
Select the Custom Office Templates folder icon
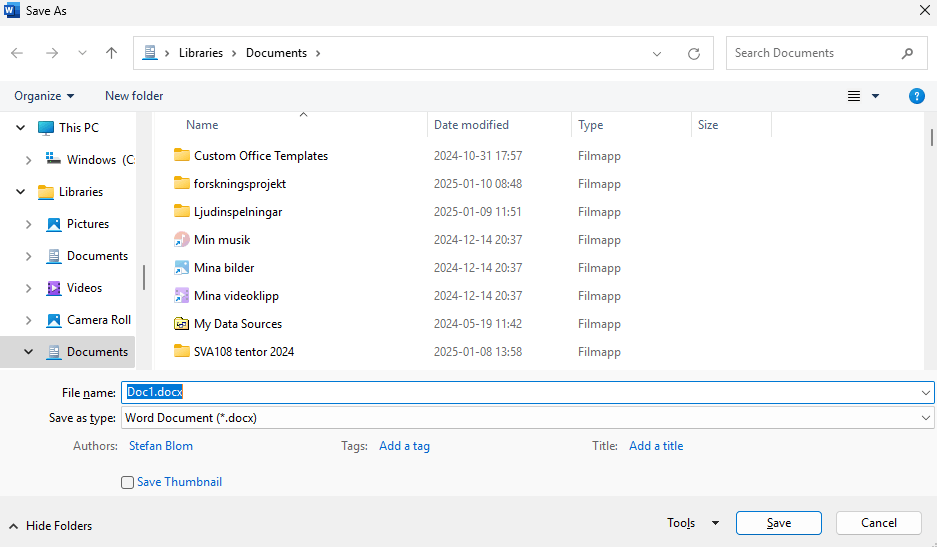pyautogui.click(x=182, y=155)
